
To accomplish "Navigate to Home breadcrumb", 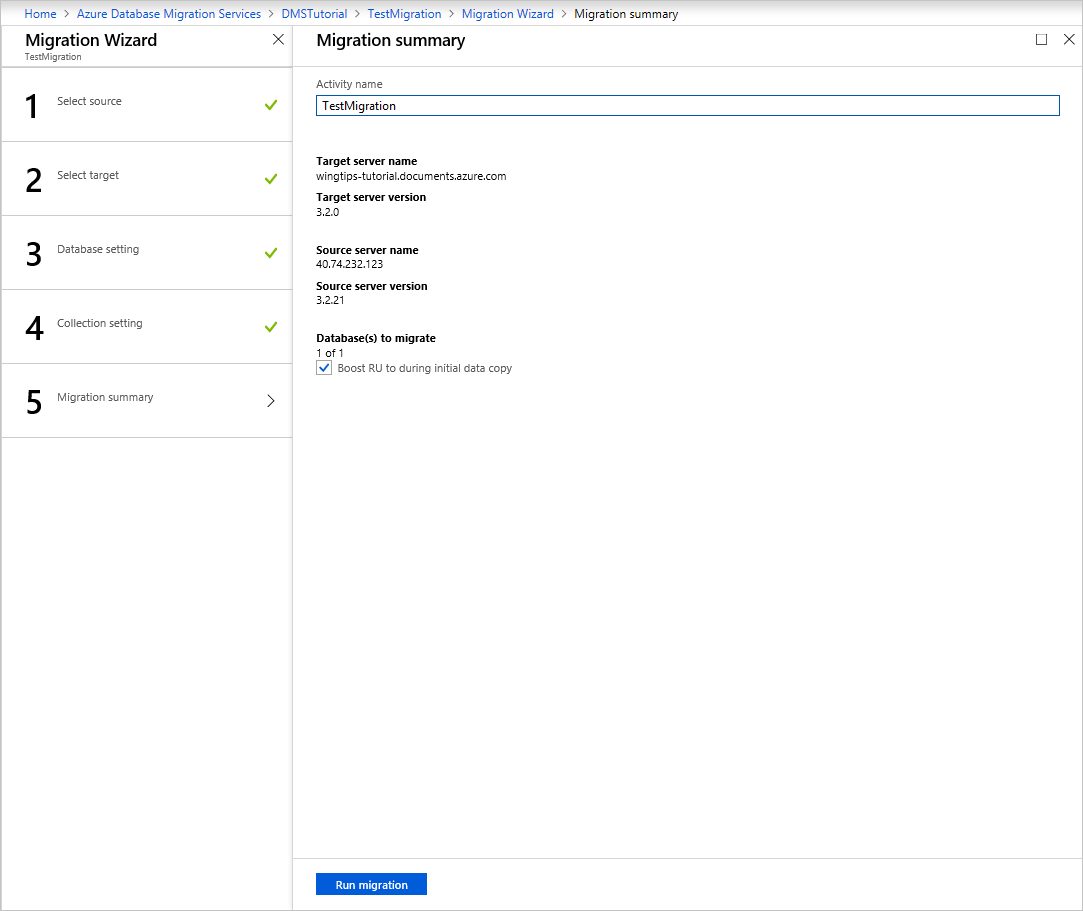I will (40, 14).
